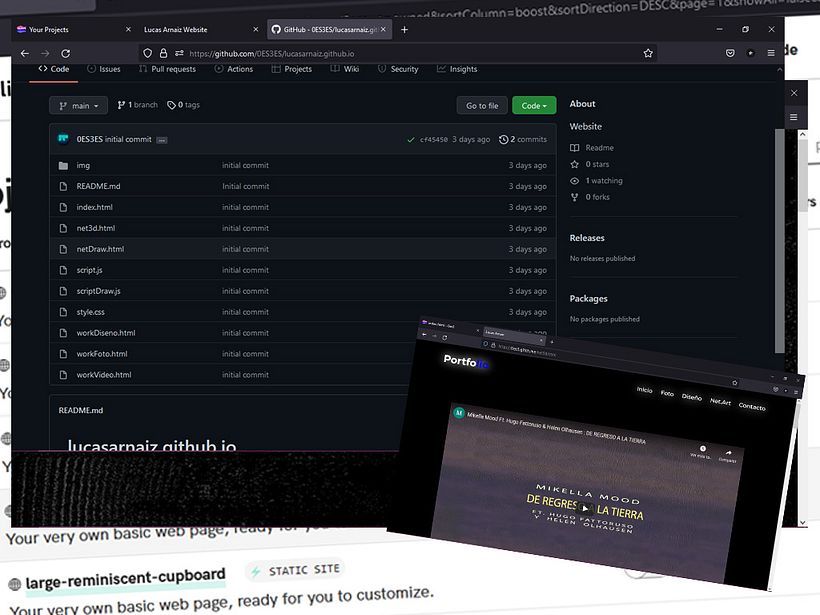Go back using the browser back arrow
This screenshot has width=820, height=615.
coord(25,53)
